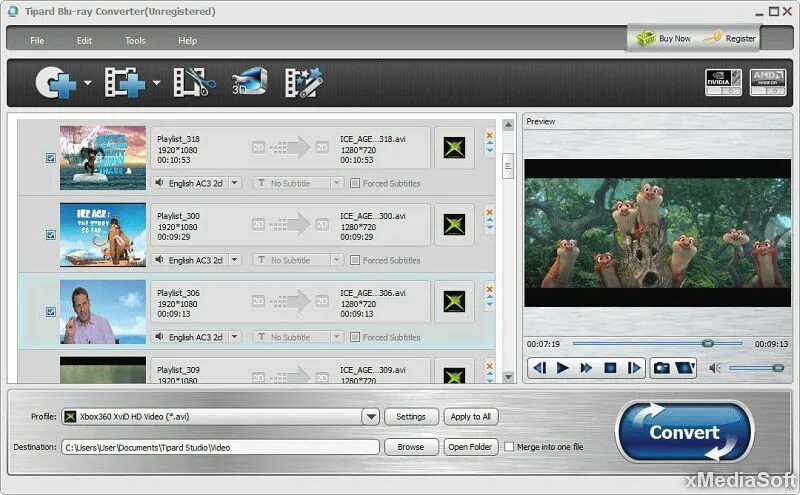Screen dimensions: 800x495
Task: Uncheck the Playlist_306 checkbox
Action: tap(51, 311)
